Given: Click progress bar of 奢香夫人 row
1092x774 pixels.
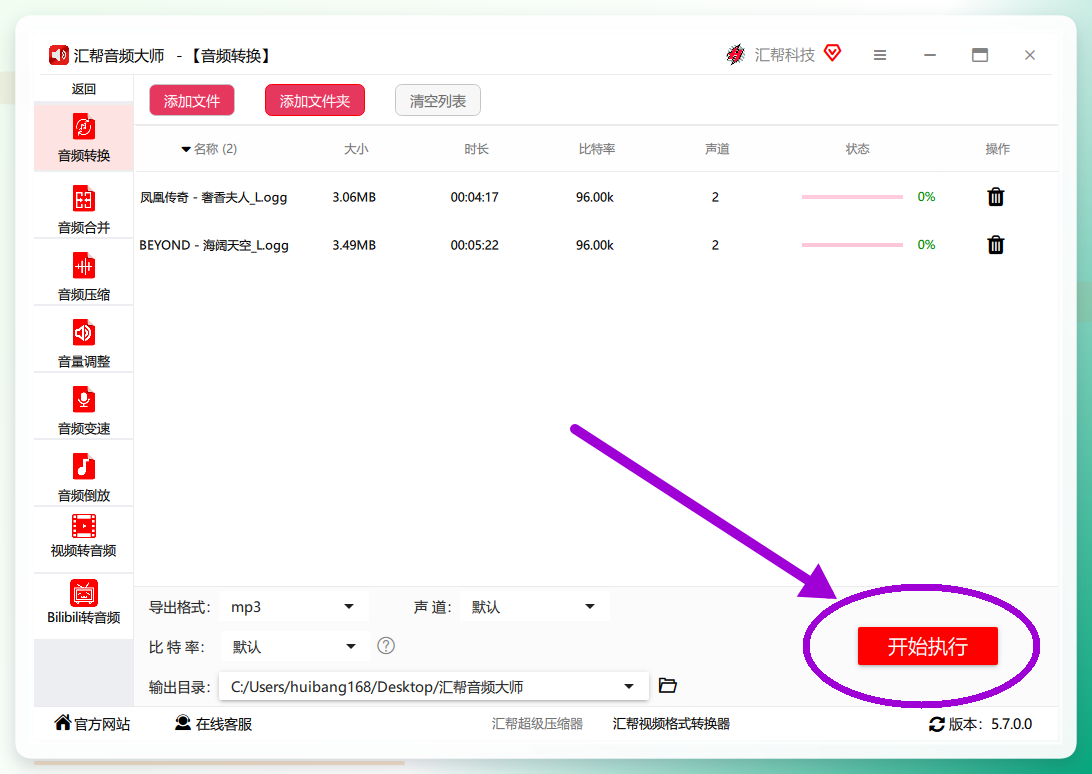Looking at the screenshot, I should [x=852, y=197].
